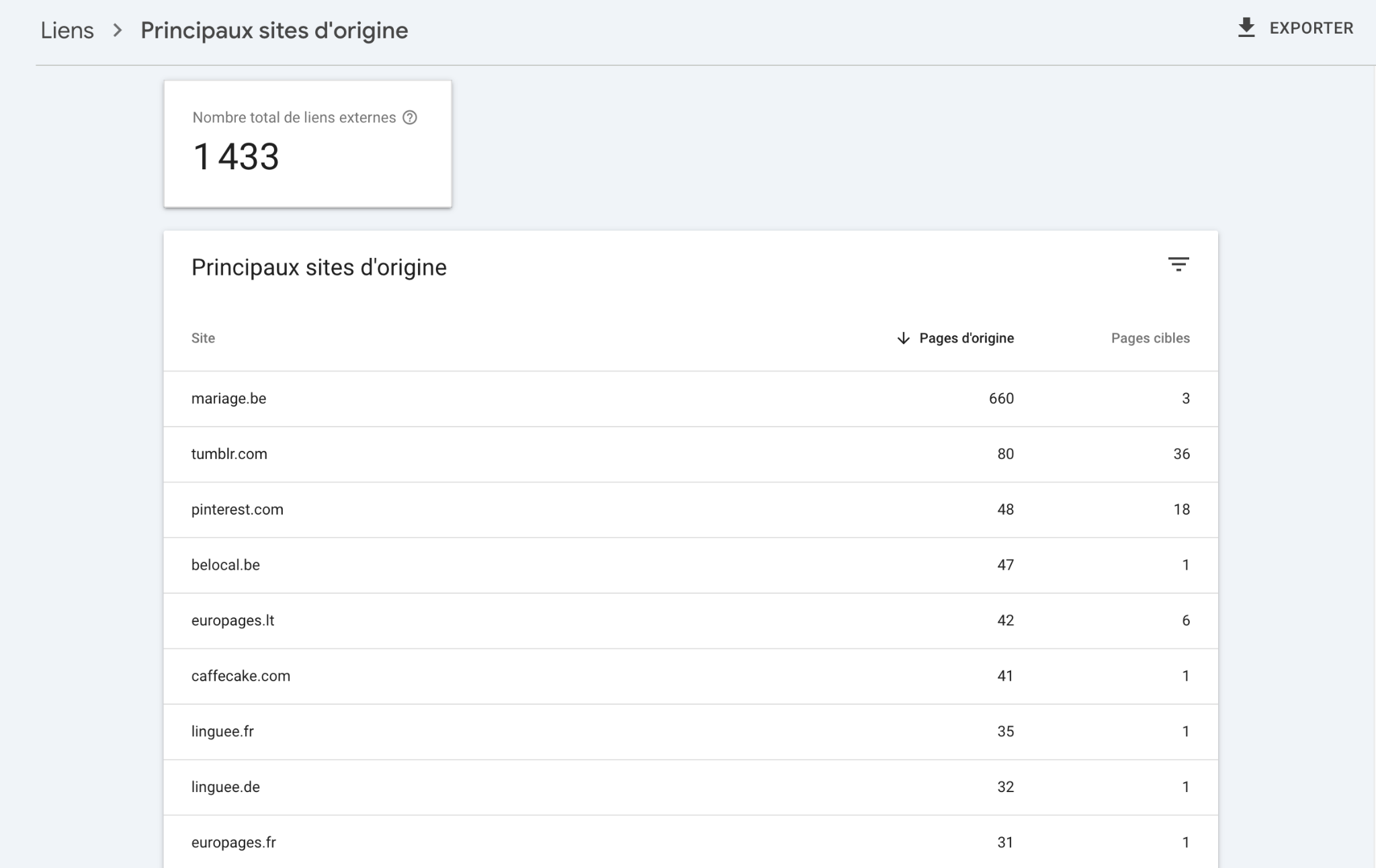Sort by the Pages d'origine column header
Viewport: 1376px width, 868px height.
pos(967,338)
